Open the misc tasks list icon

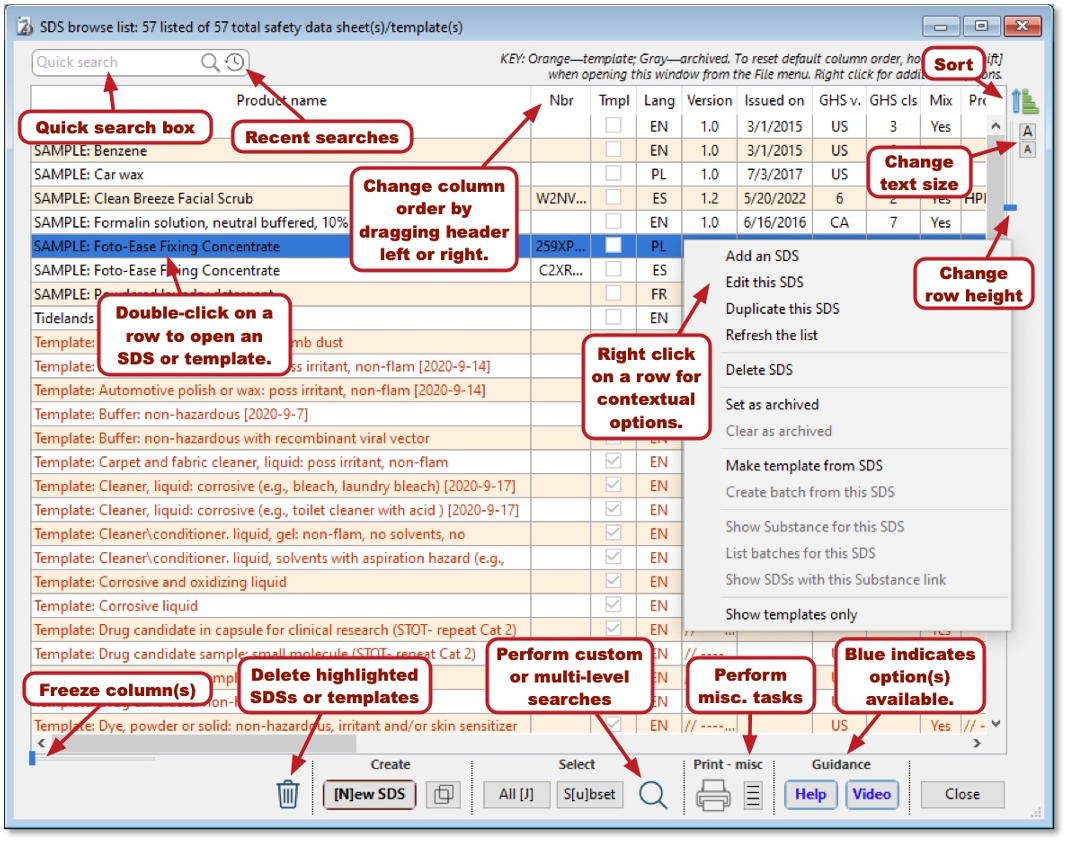click(x=753, y=795)
